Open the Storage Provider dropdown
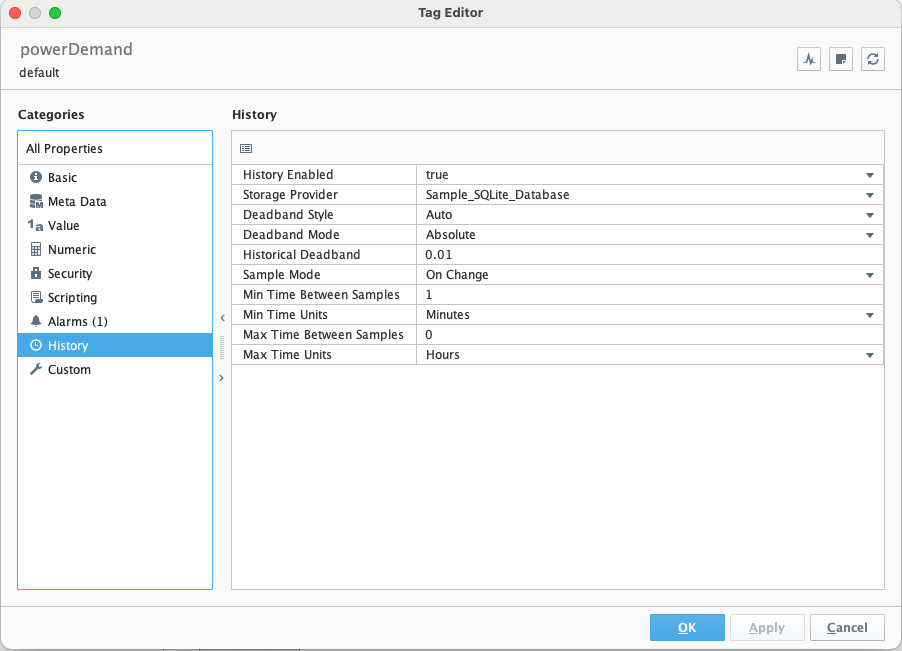 (x=870, y=195)
